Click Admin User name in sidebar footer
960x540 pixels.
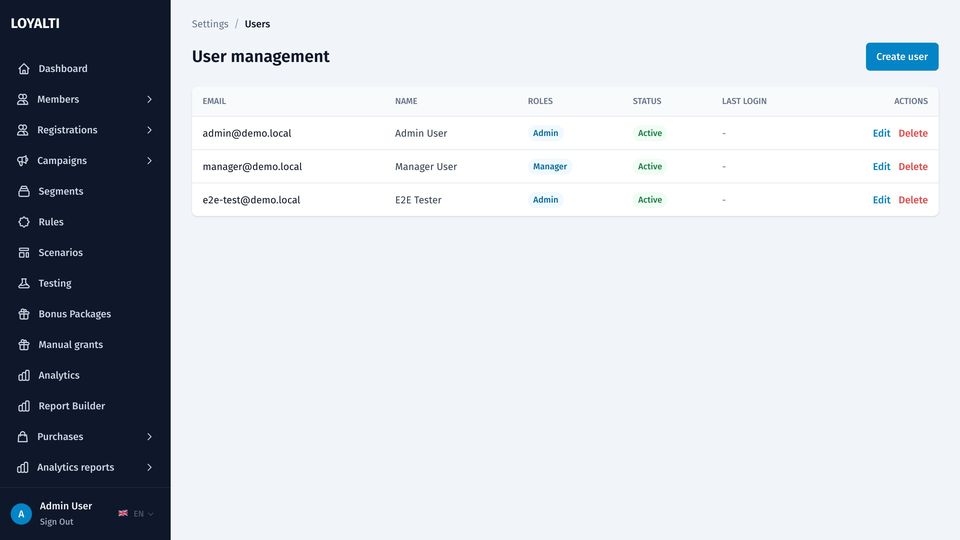click(66, 506)
